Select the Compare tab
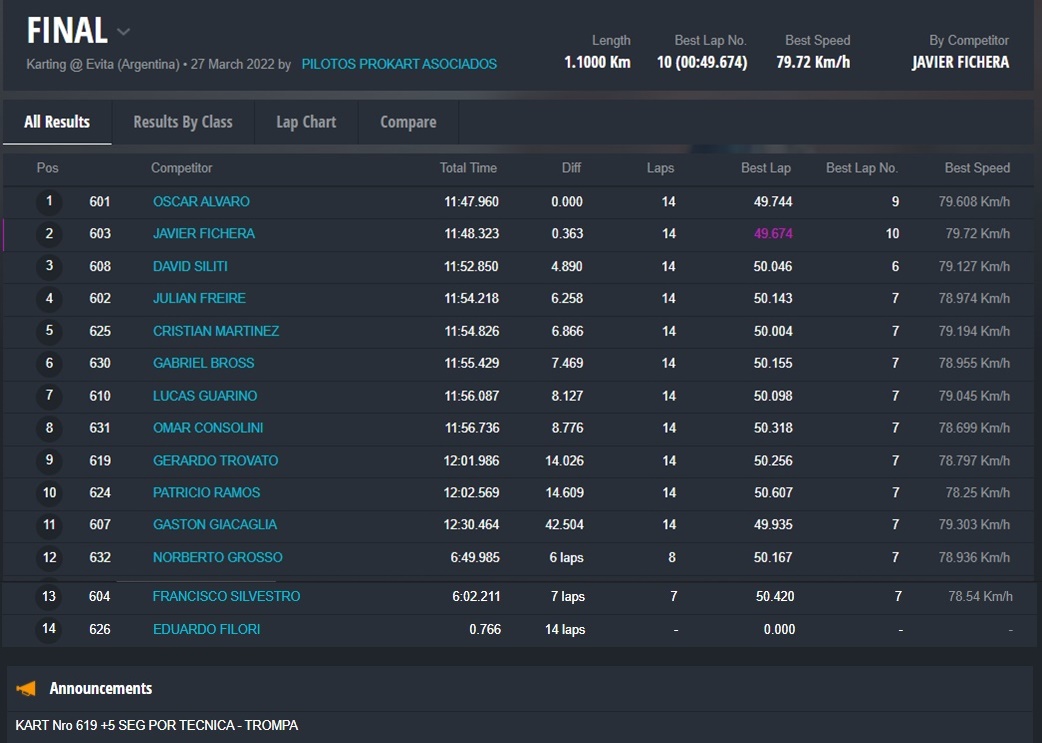Viewport: 1042px width, 743px height. [x=408, y=122]
